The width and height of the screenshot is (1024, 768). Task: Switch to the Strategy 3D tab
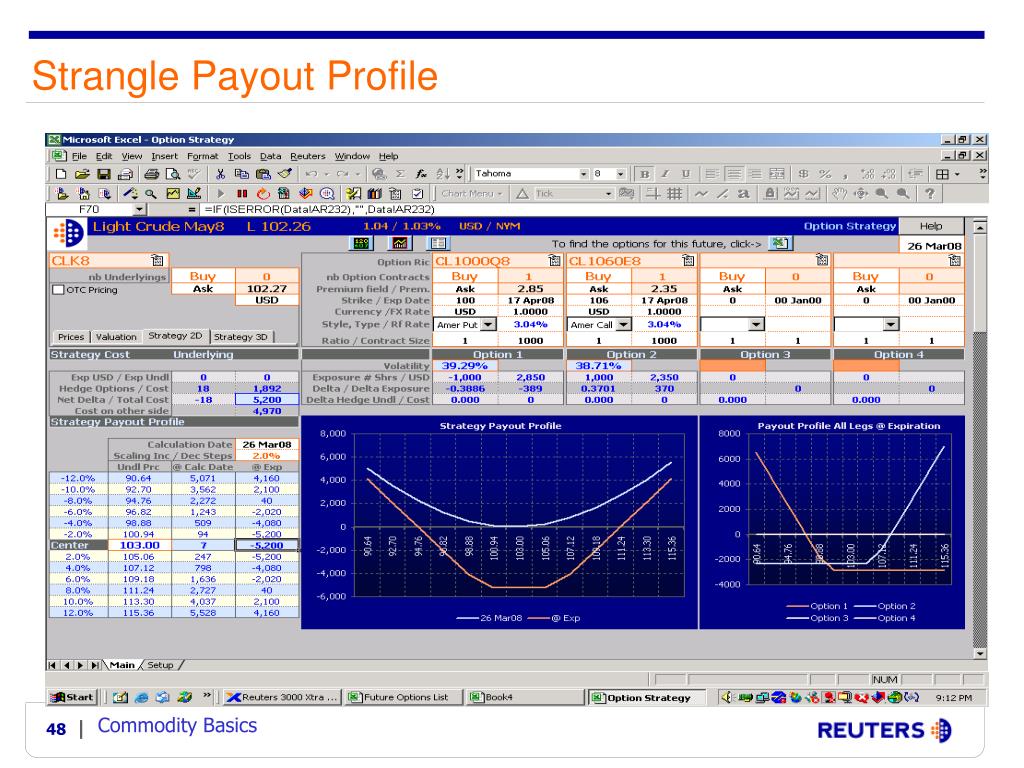[240, 337]
